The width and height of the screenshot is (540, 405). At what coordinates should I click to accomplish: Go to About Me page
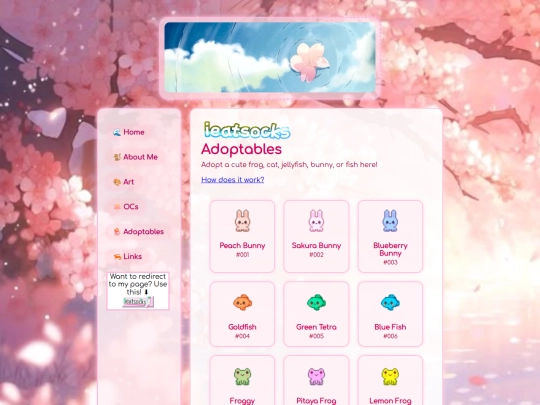[140, 157]
